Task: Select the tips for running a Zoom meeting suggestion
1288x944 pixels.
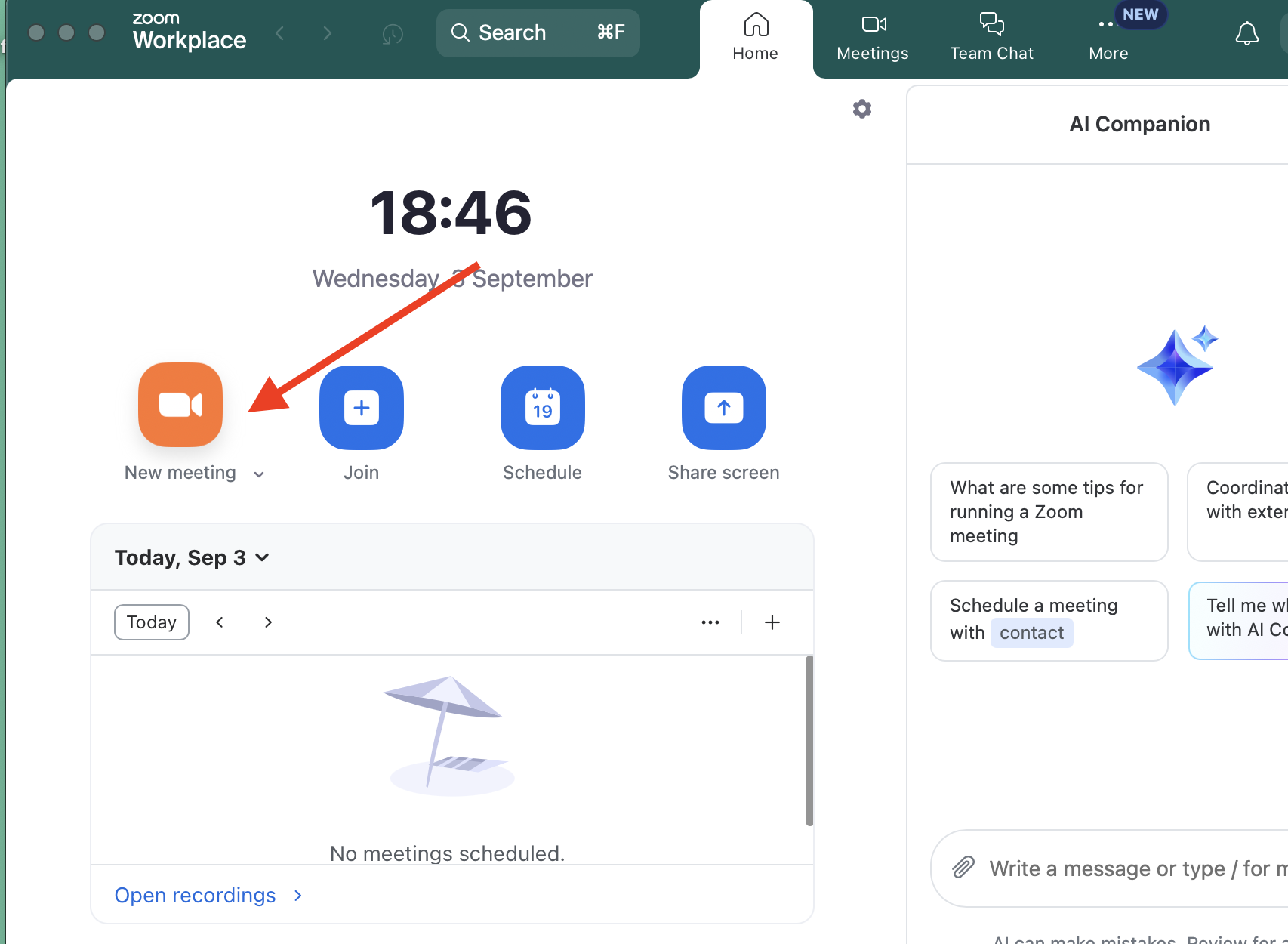Action: 1049,512
